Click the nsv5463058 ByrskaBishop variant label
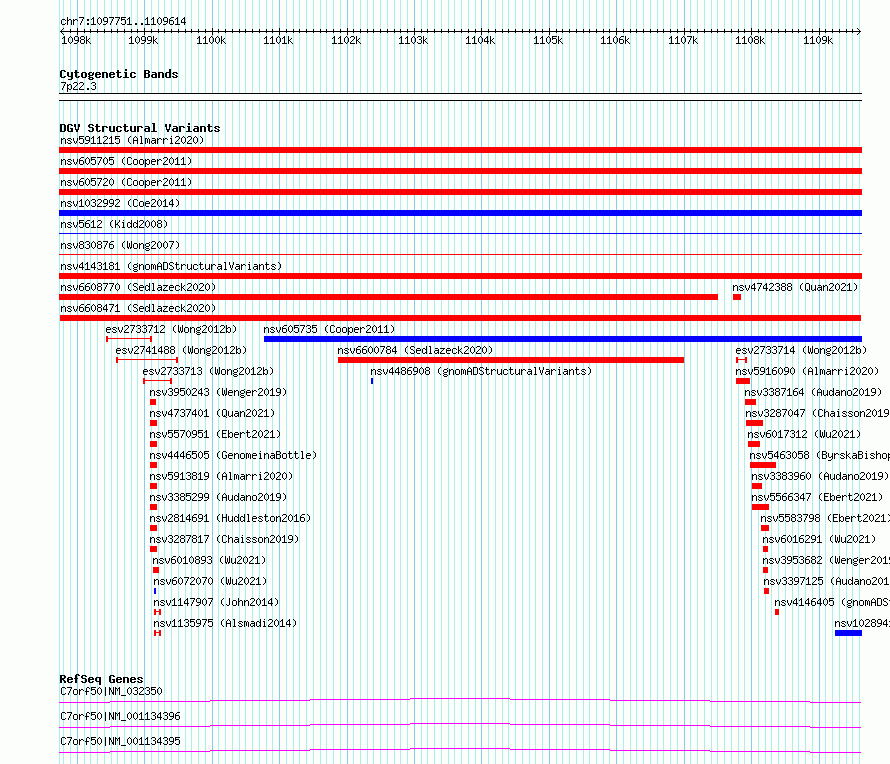Screen dimensions: 890x764 pyautogui.click(x=820, y=455)
